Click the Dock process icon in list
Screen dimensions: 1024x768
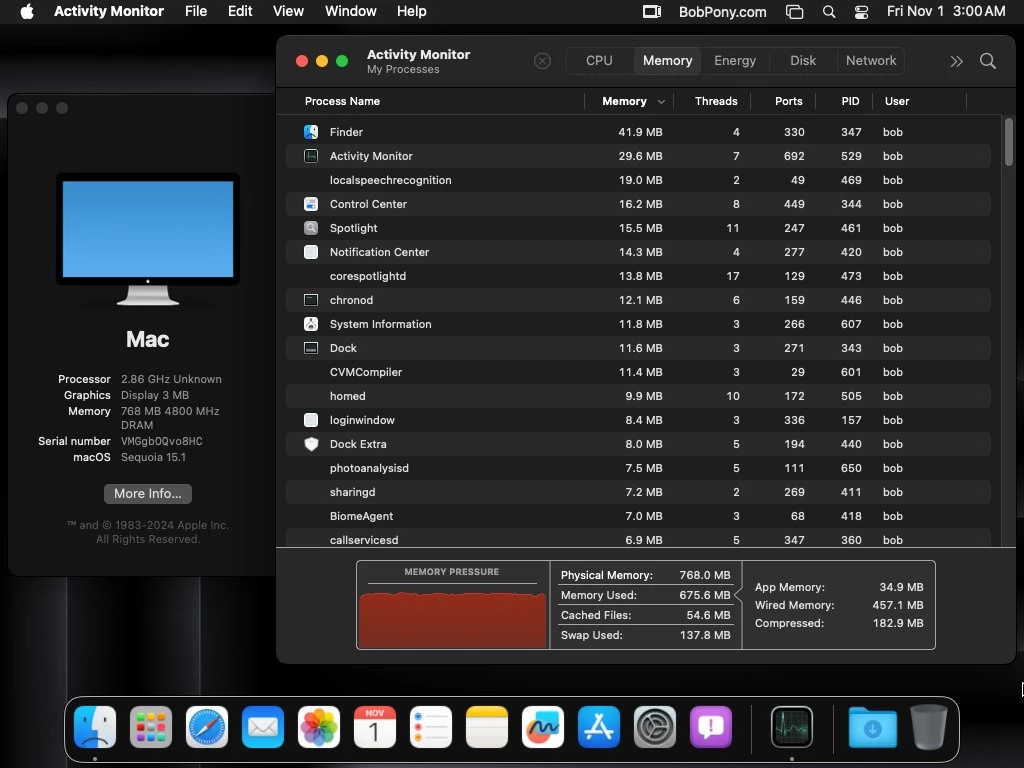pyautogui.click(x=311, y=348)
